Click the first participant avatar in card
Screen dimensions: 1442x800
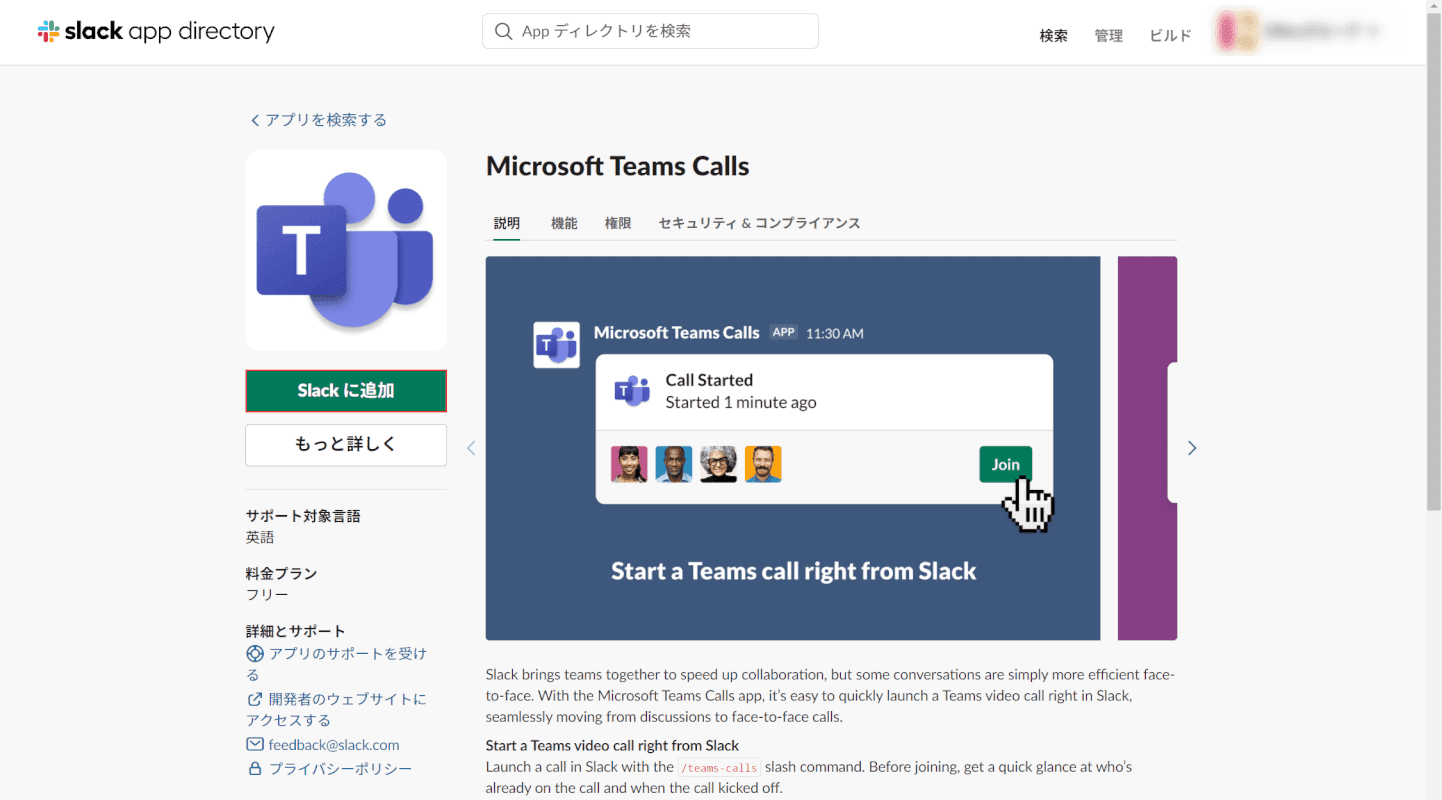tap(629, 464)
